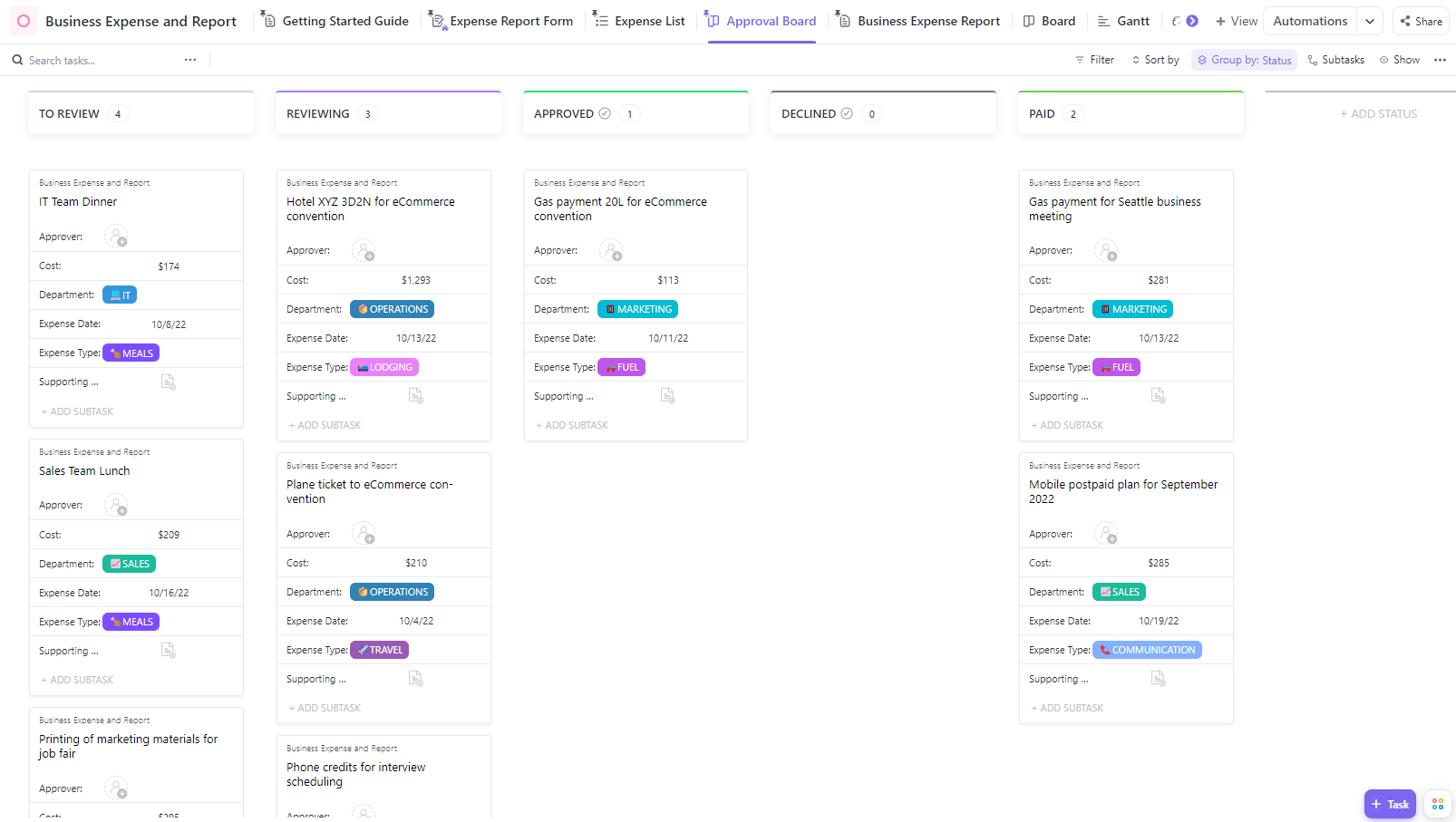The image size is (1456, 822).
Task: Click the apps grid icon beside Task button
Action: click(1438, 804)
